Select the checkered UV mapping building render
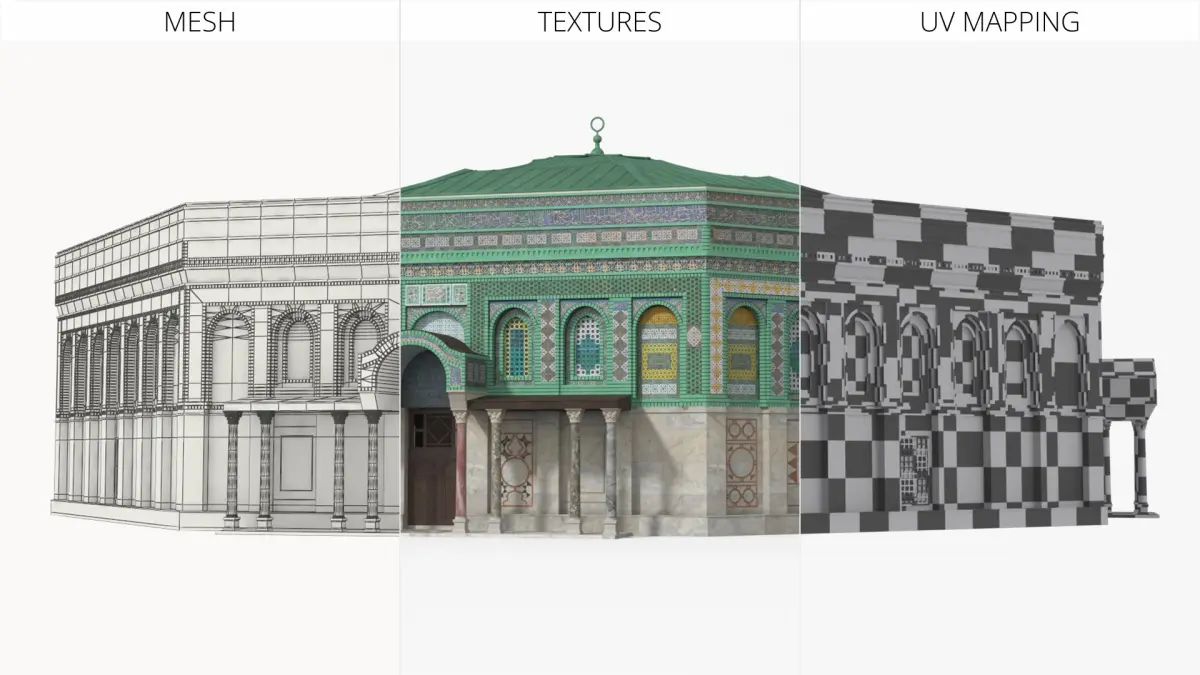This screenshot has height=675, width=1200. 980,362
